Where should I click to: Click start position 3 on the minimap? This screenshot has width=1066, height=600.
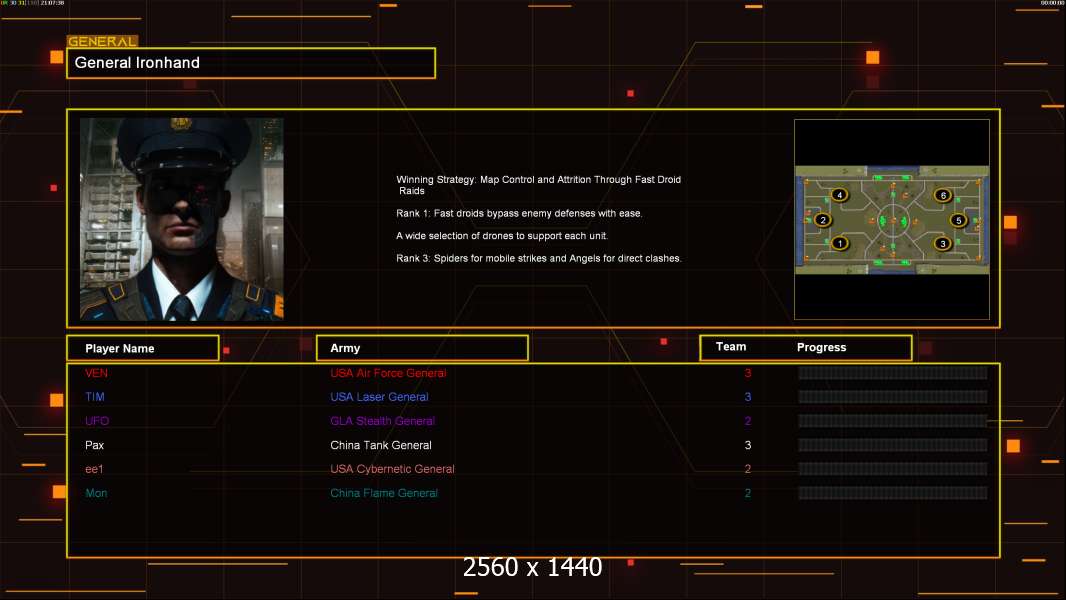[x=942, y=243]
